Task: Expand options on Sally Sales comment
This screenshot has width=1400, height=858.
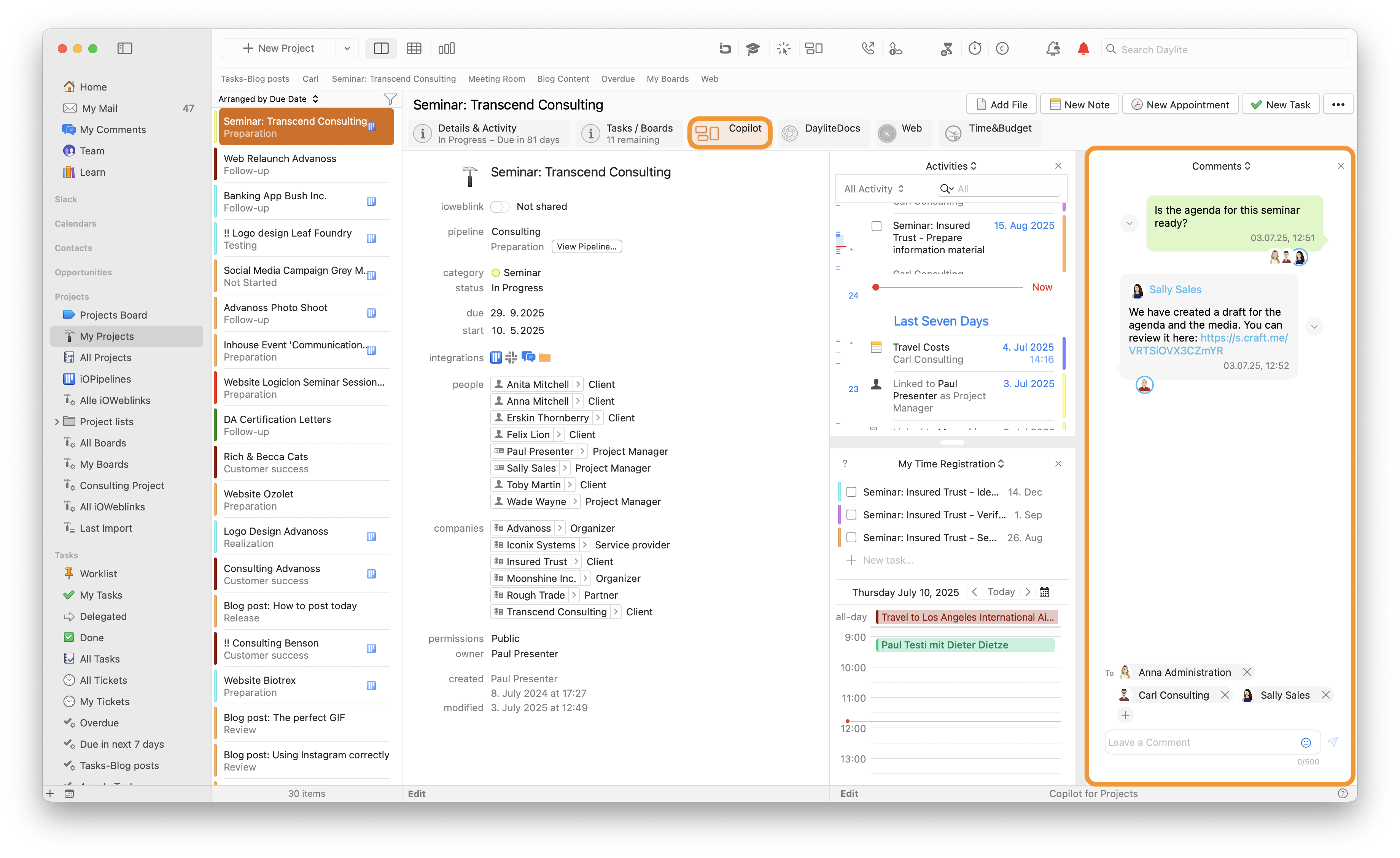Action: pyautogui.click(x=1314, y=327)
